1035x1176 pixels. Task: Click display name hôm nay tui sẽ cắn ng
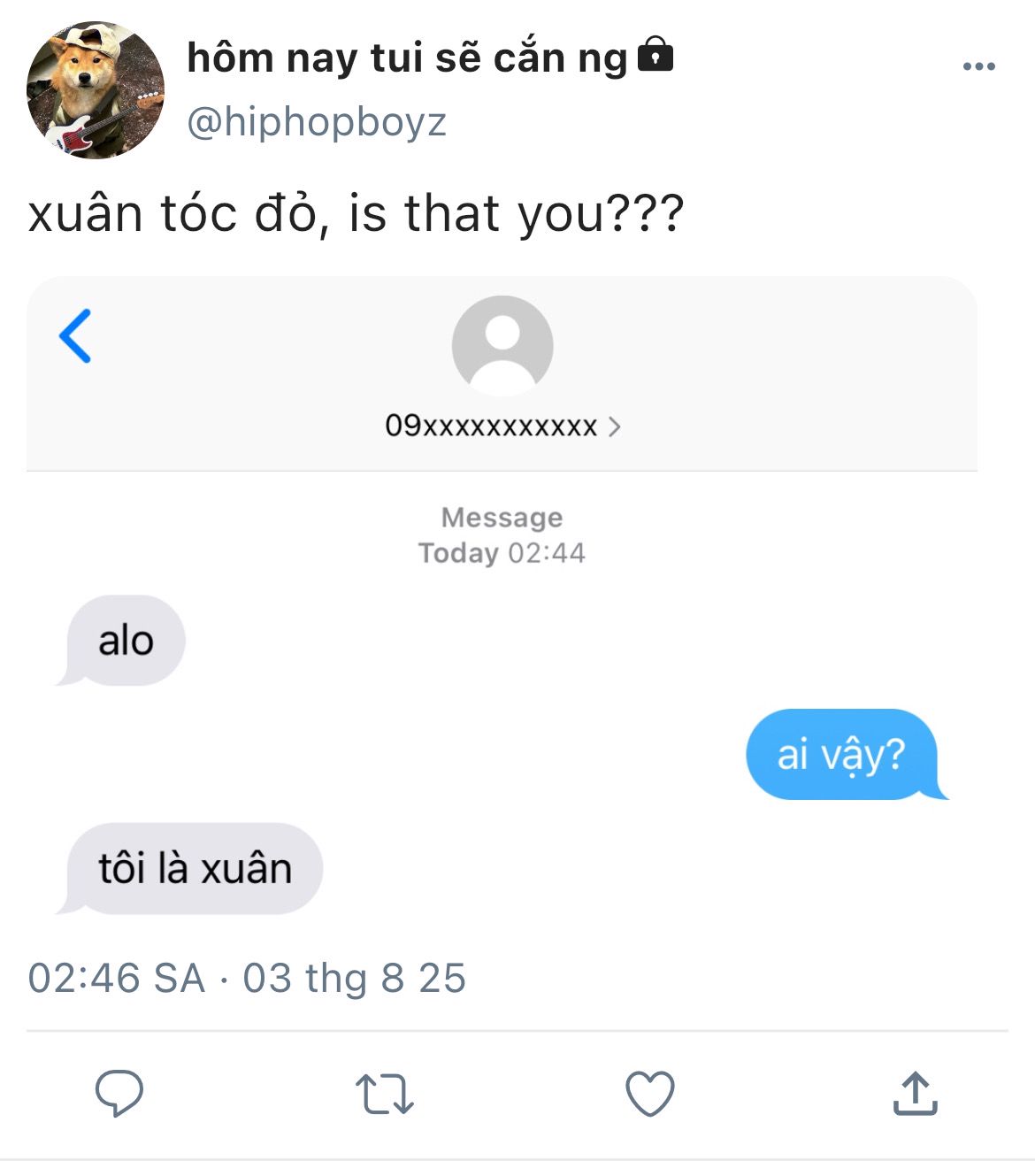407,58
